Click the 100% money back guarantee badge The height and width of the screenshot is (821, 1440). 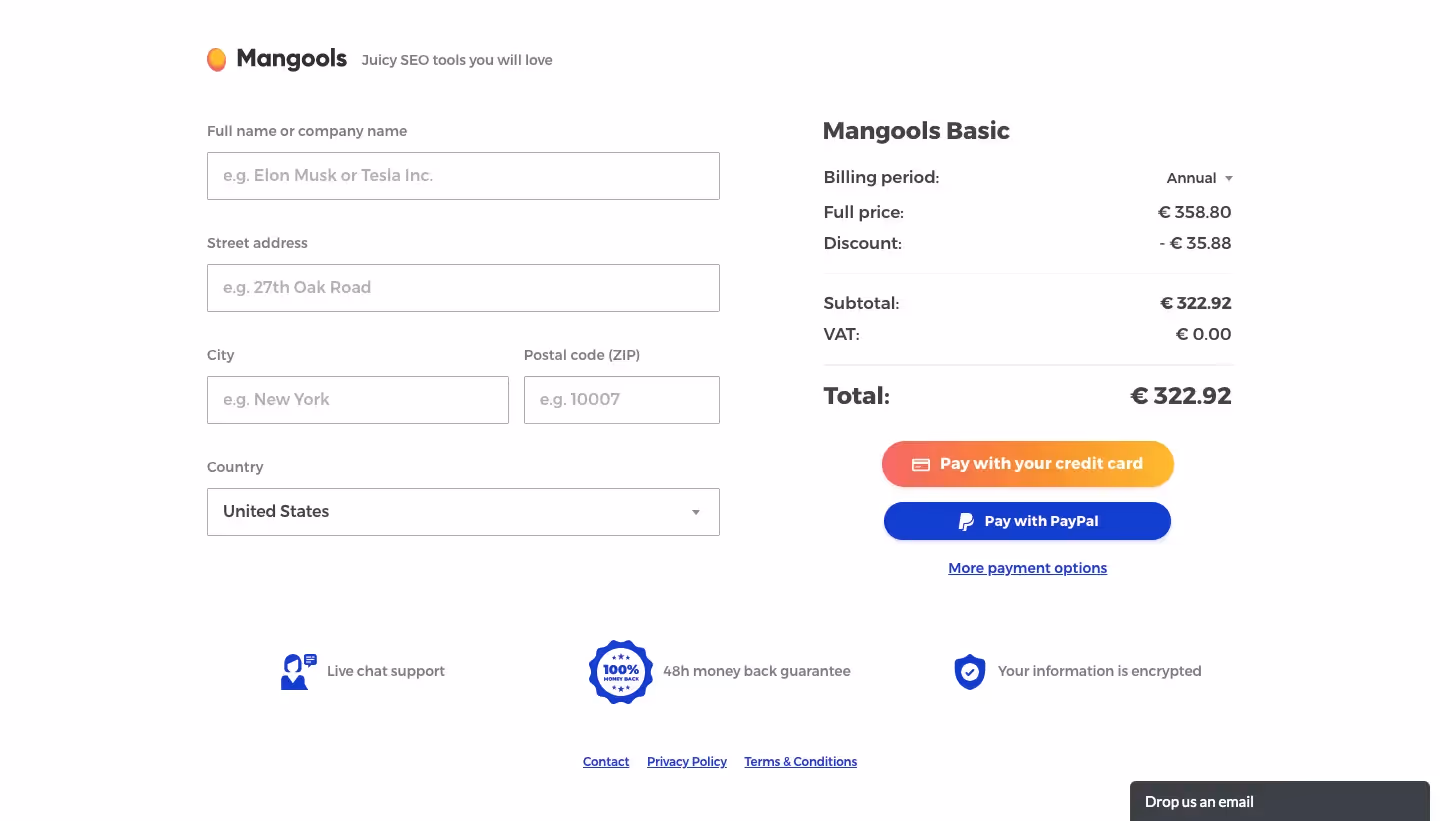pyautogui.click(x=620, y=671)
